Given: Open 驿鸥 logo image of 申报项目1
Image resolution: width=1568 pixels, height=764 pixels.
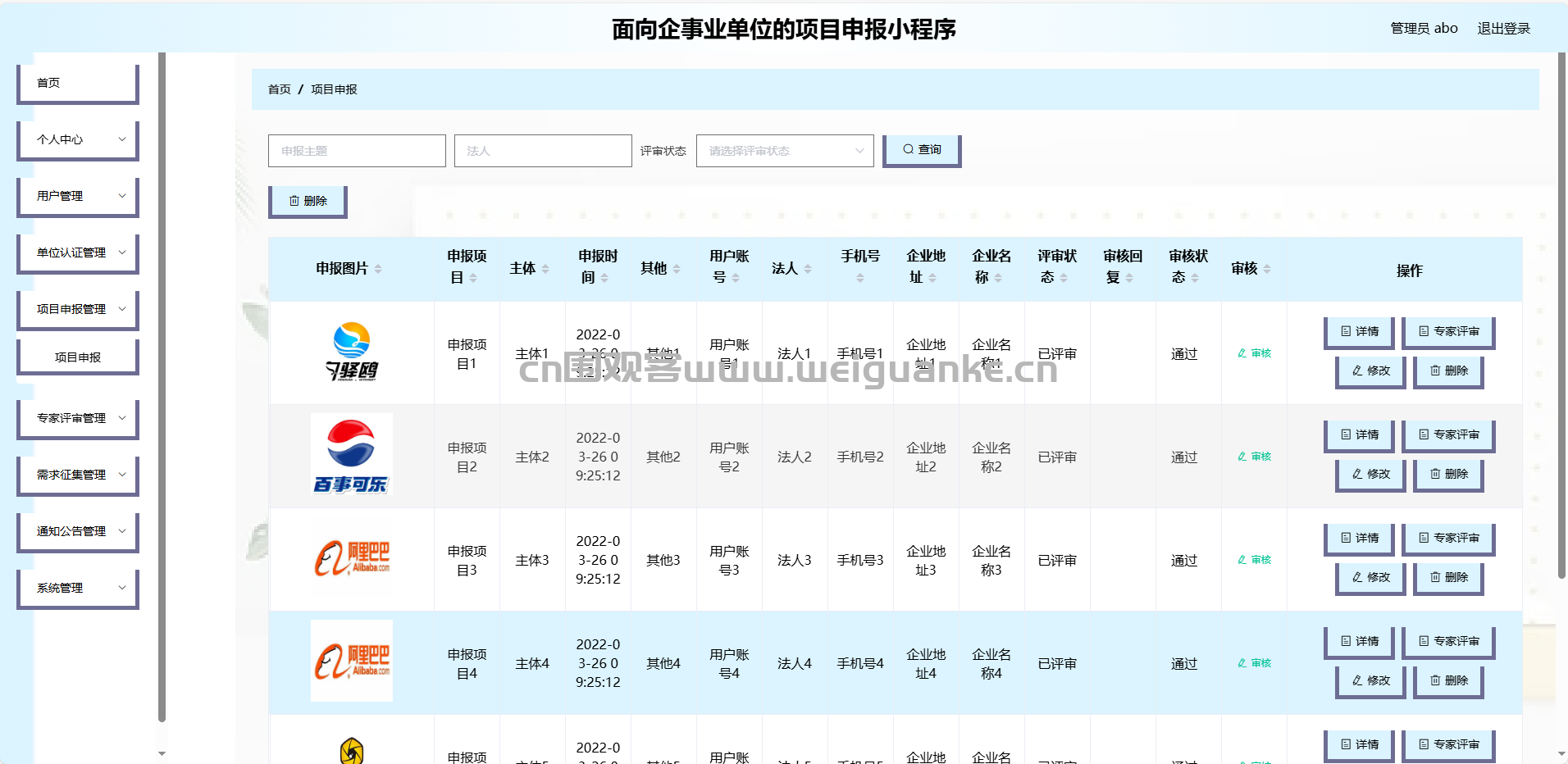Looking at the screenshot, I should [x=352, y=351].
